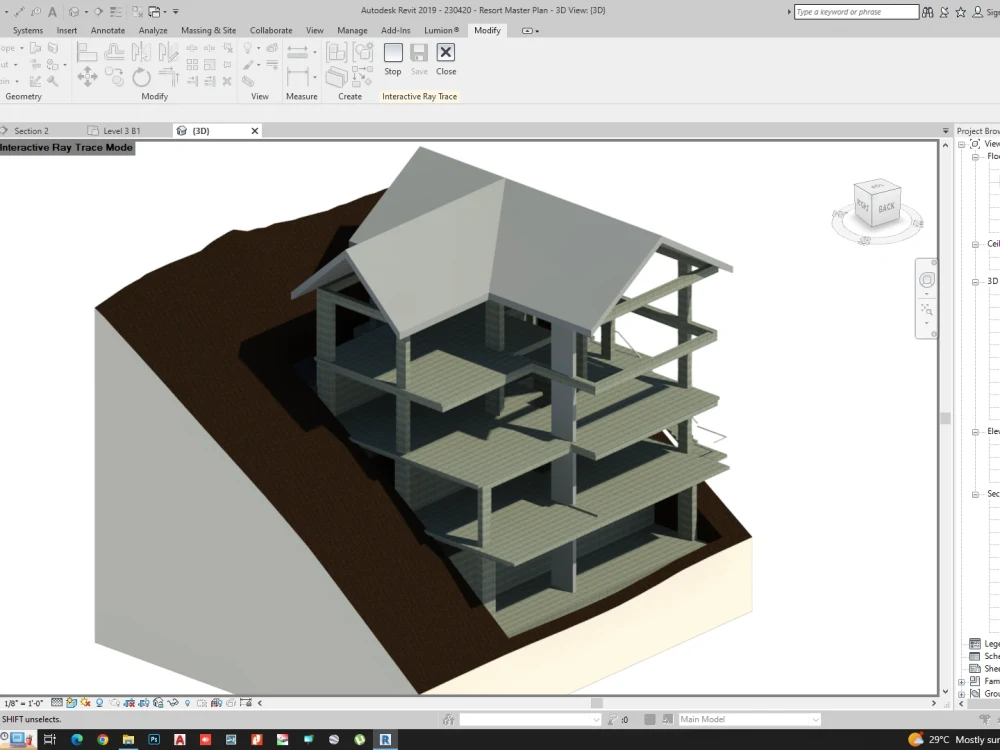This screenshot has width=1000, height=750.
Task: Toggle the crop region visibility
Action: click(143, 701)
